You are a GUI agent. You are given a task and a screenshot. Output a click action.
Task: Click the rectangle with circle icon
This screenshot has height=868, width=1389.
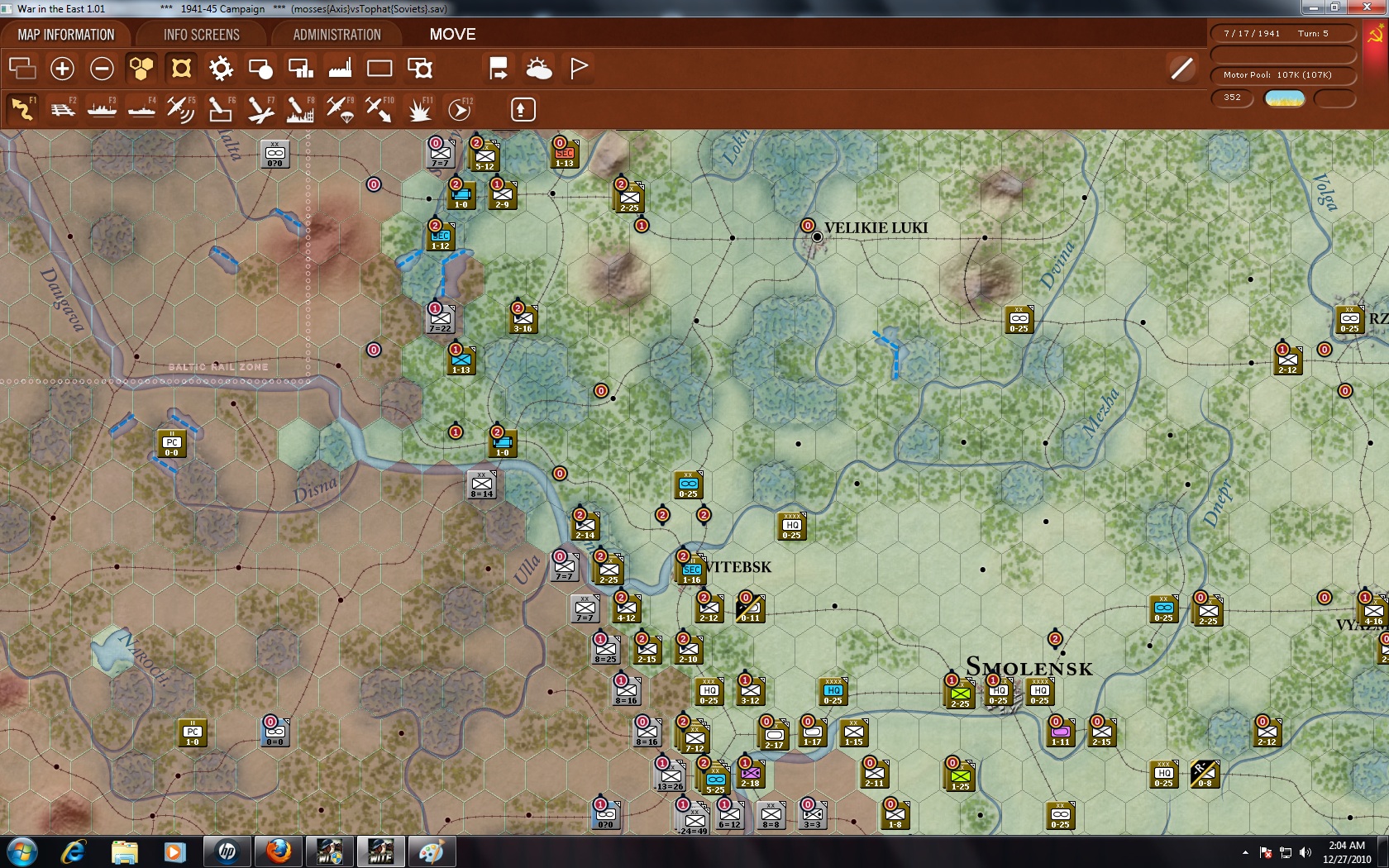260,69
